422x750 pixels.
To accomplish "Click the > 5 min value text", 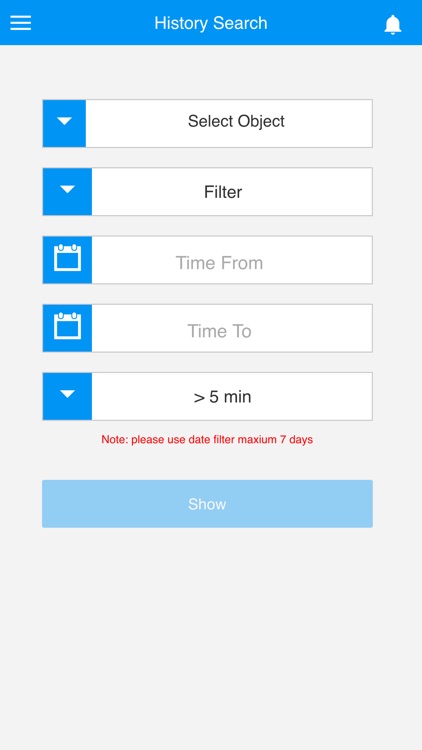I will point(222,397).
